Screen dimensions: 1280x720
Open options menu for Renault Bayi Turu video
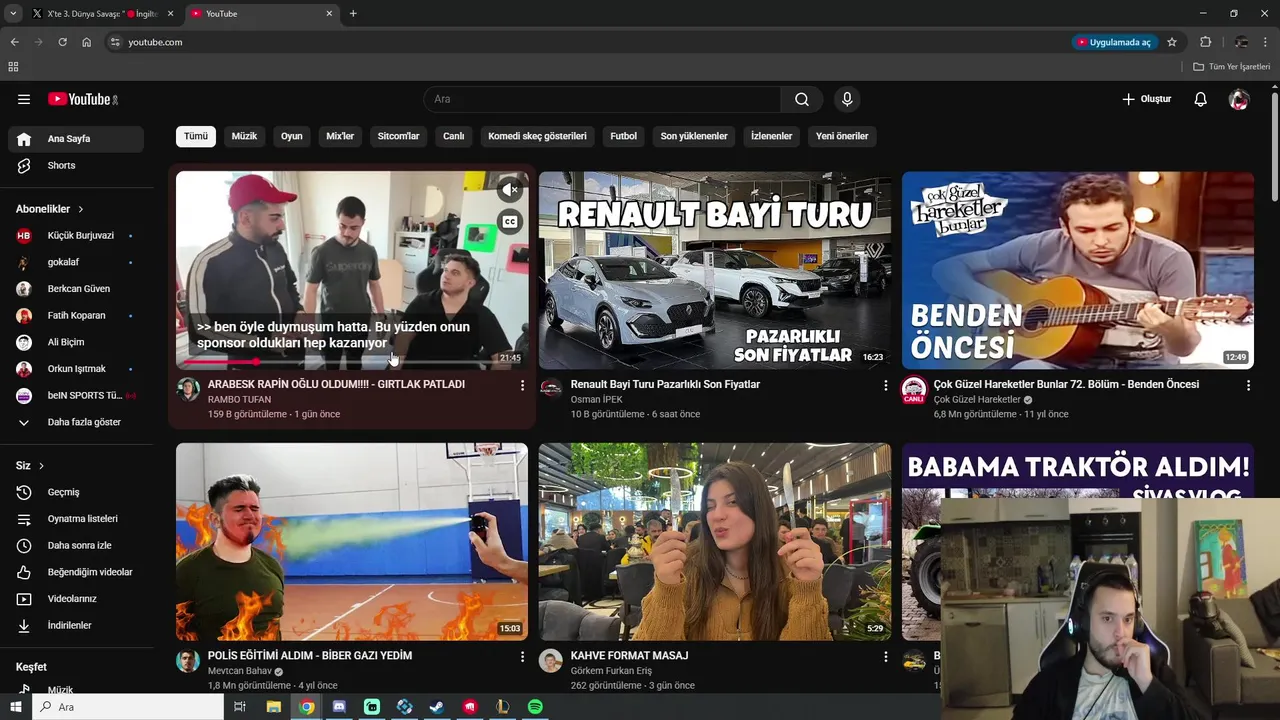tap(885, 385)
